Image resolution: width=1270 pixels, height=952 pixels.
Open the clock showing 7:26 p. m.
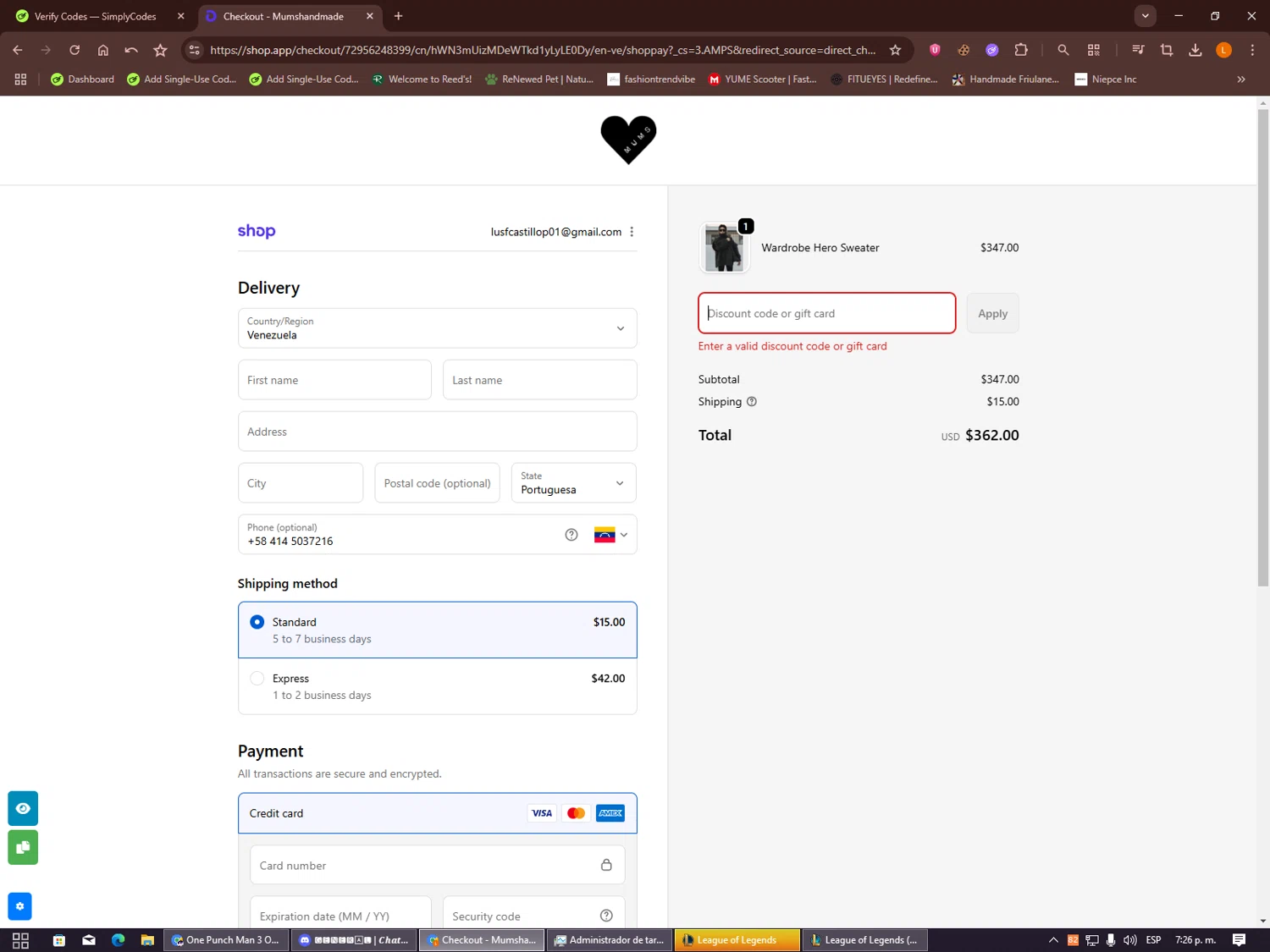click(1195, 940)
